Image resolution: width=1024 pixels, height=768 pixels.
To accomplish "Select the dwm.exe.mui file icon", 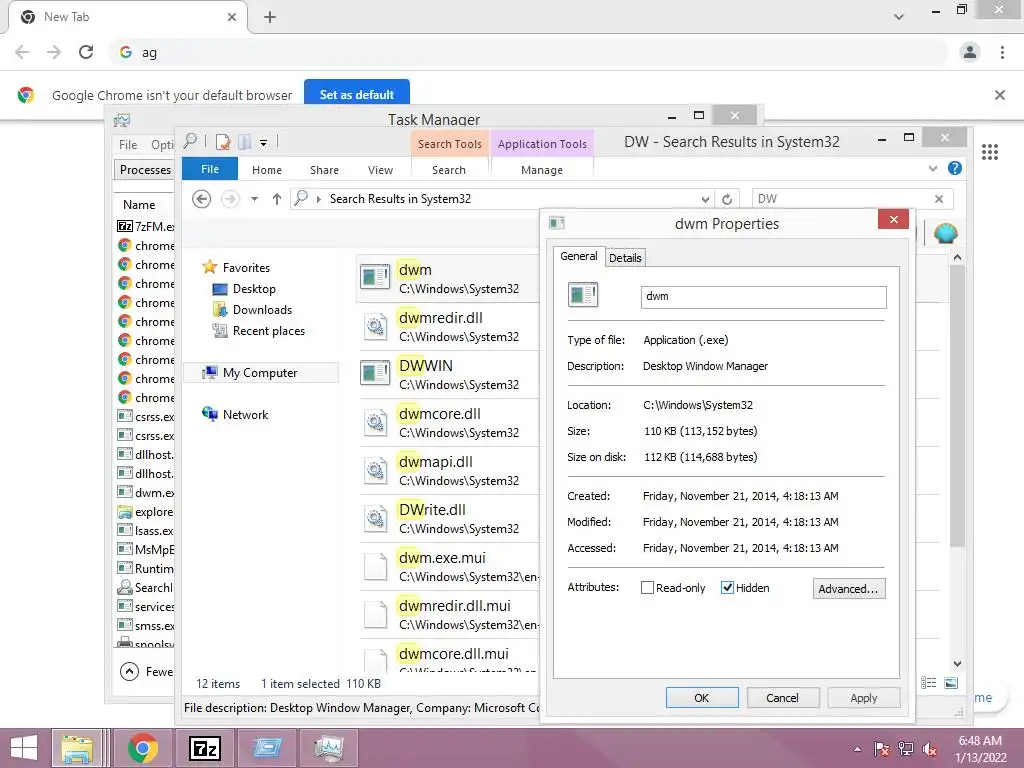I will [376, 566].
